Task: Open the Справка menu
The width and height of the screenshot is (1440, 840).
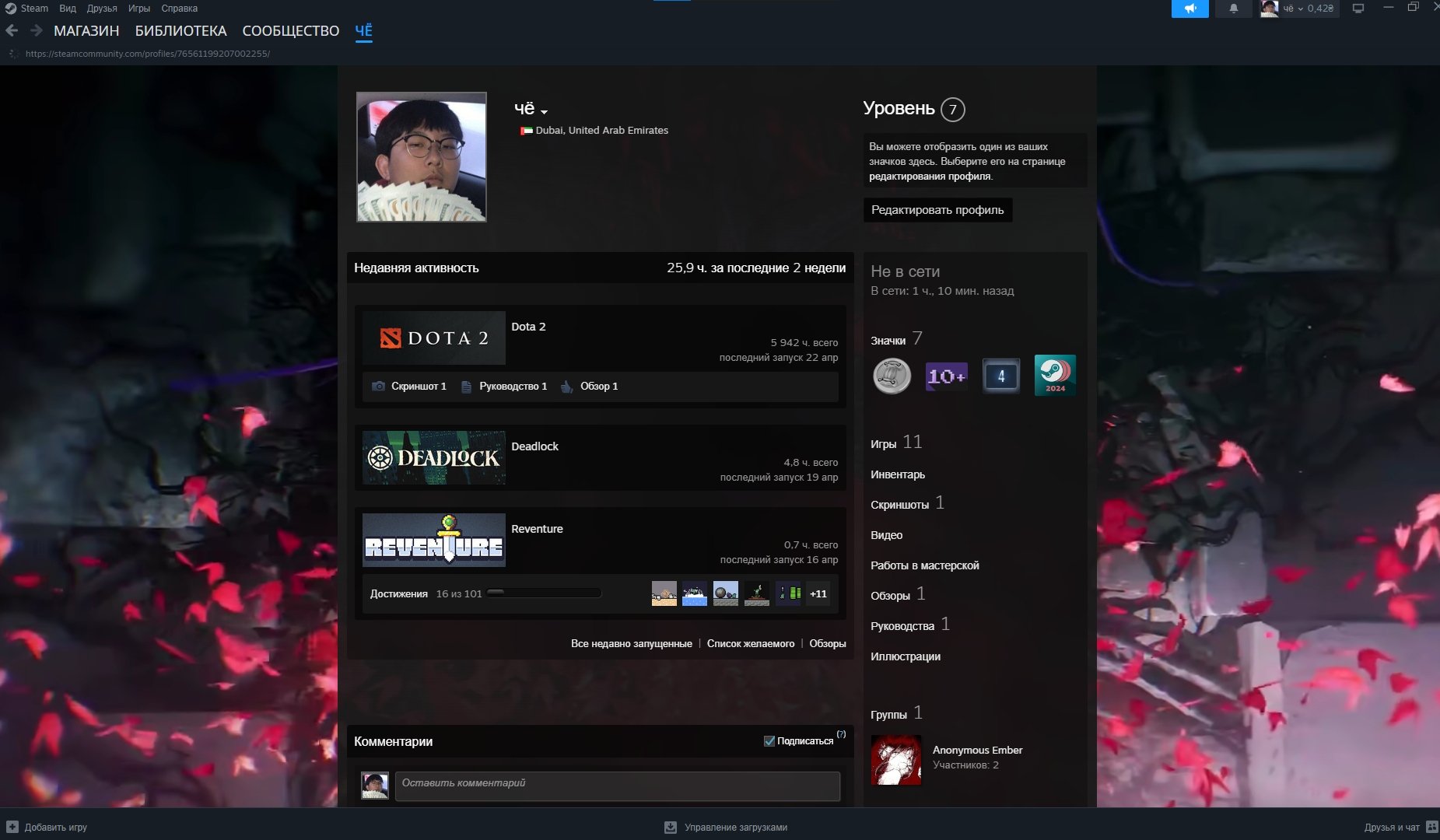Action: [179, 9]
